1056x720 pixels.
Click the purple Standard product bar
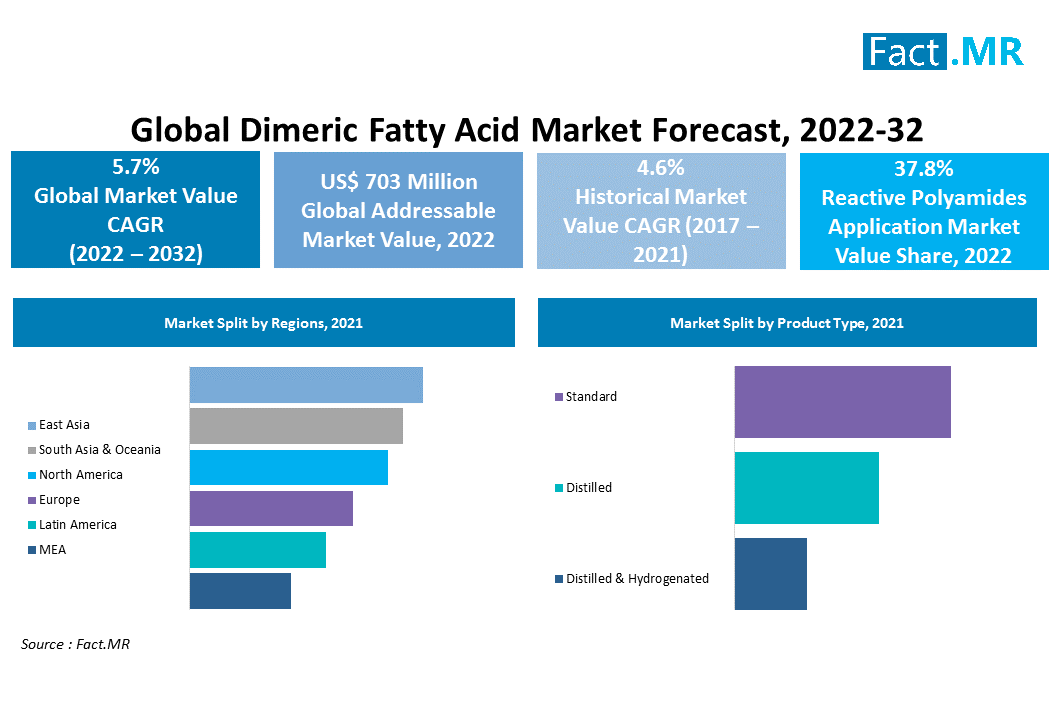pos(843,402)
